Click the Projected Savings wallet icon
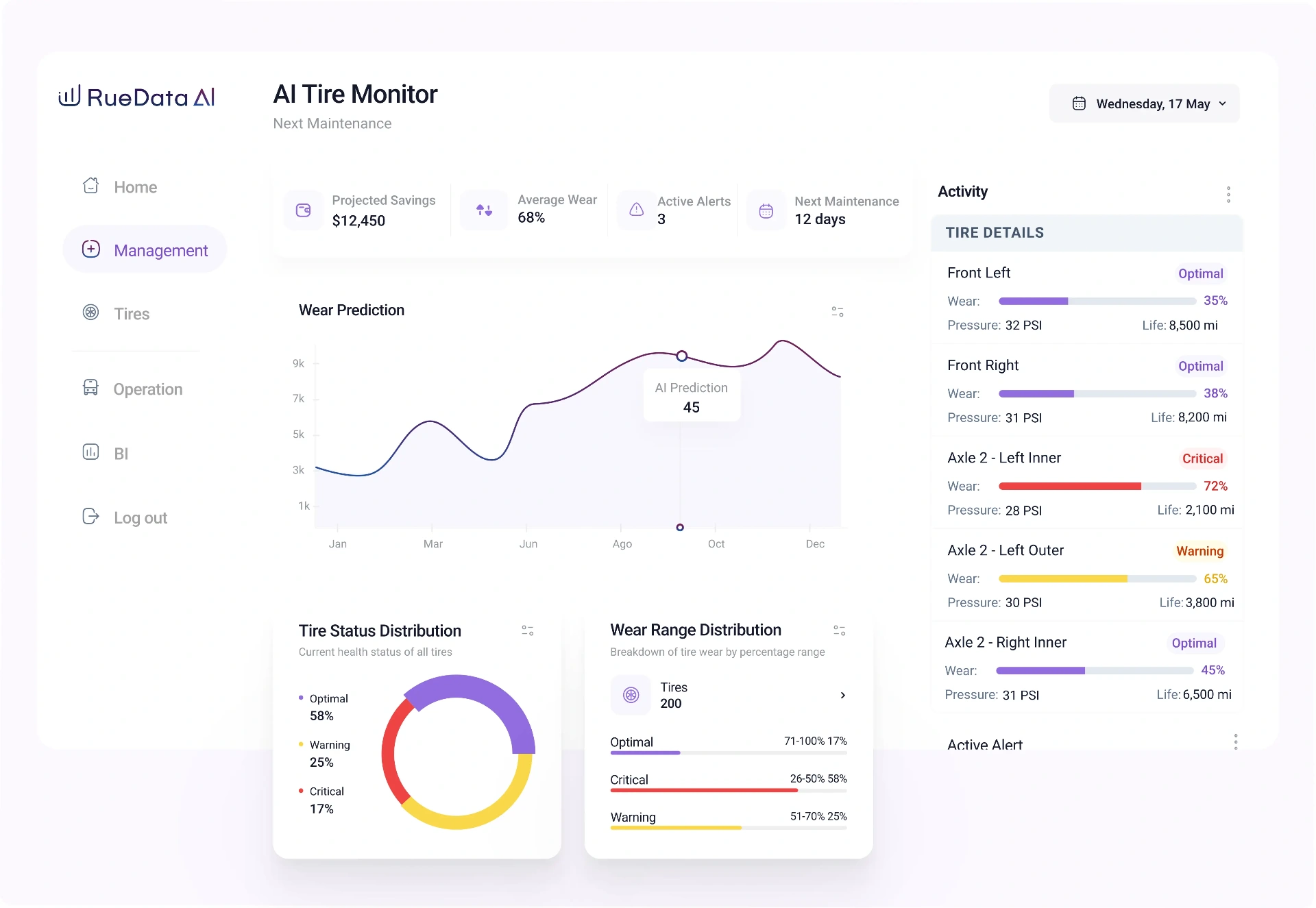This screenshot has height=908, width=1316. pyautogui.click(x=304, y=210)
